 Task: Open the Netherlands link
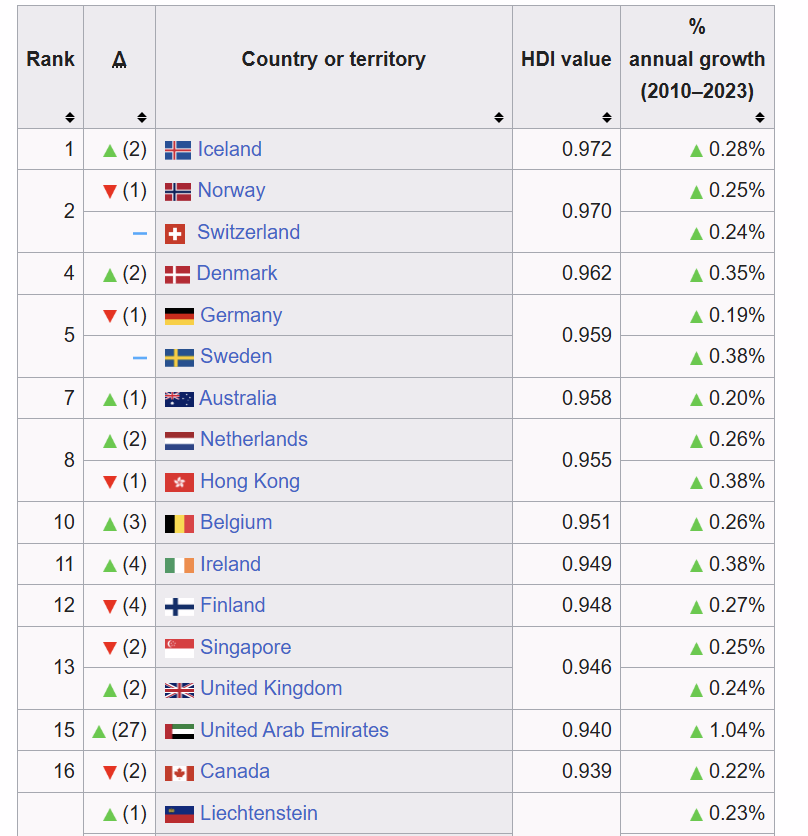tap(254, 440)
